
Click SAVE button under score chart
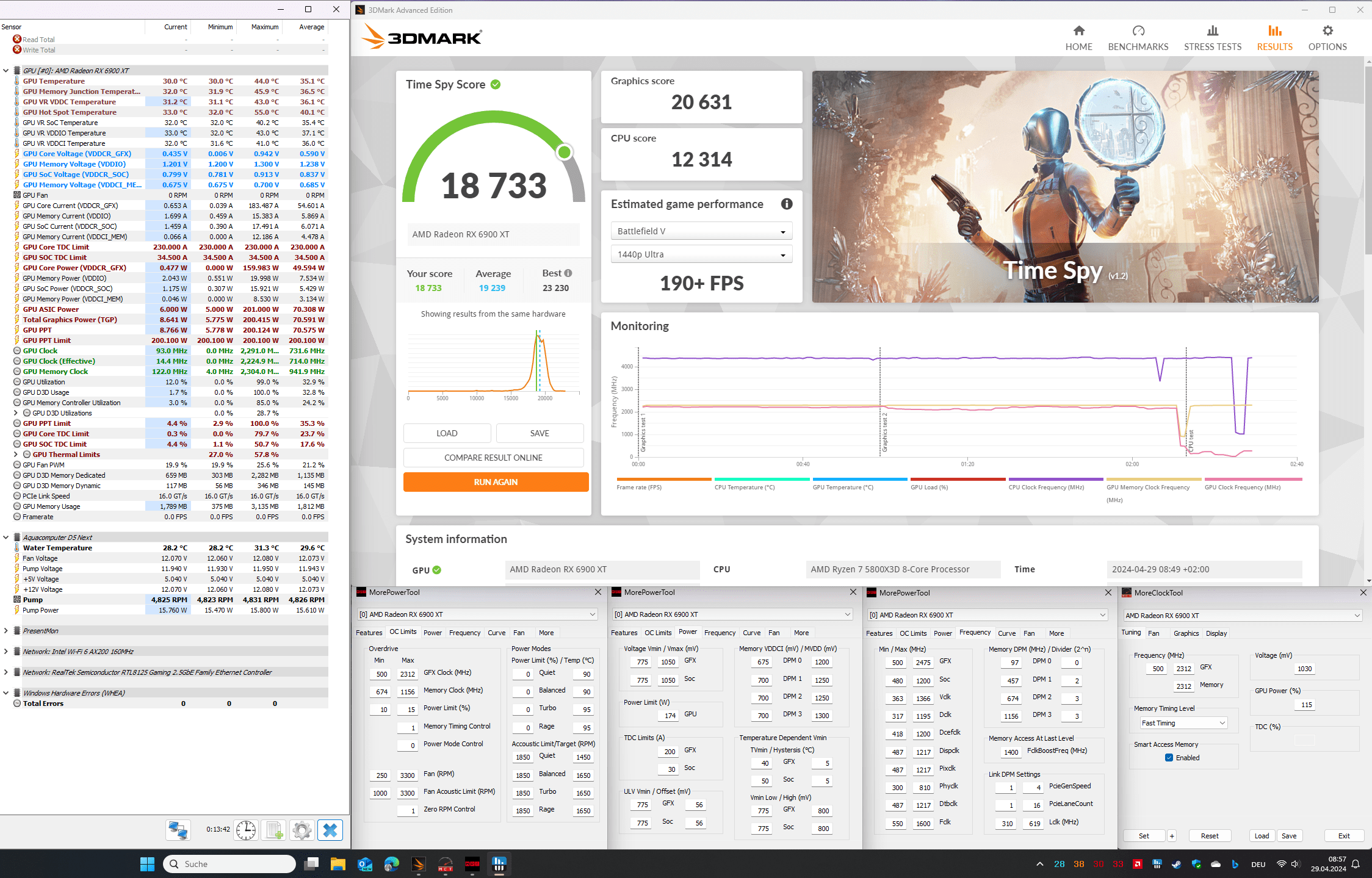[x=540, y=433]
